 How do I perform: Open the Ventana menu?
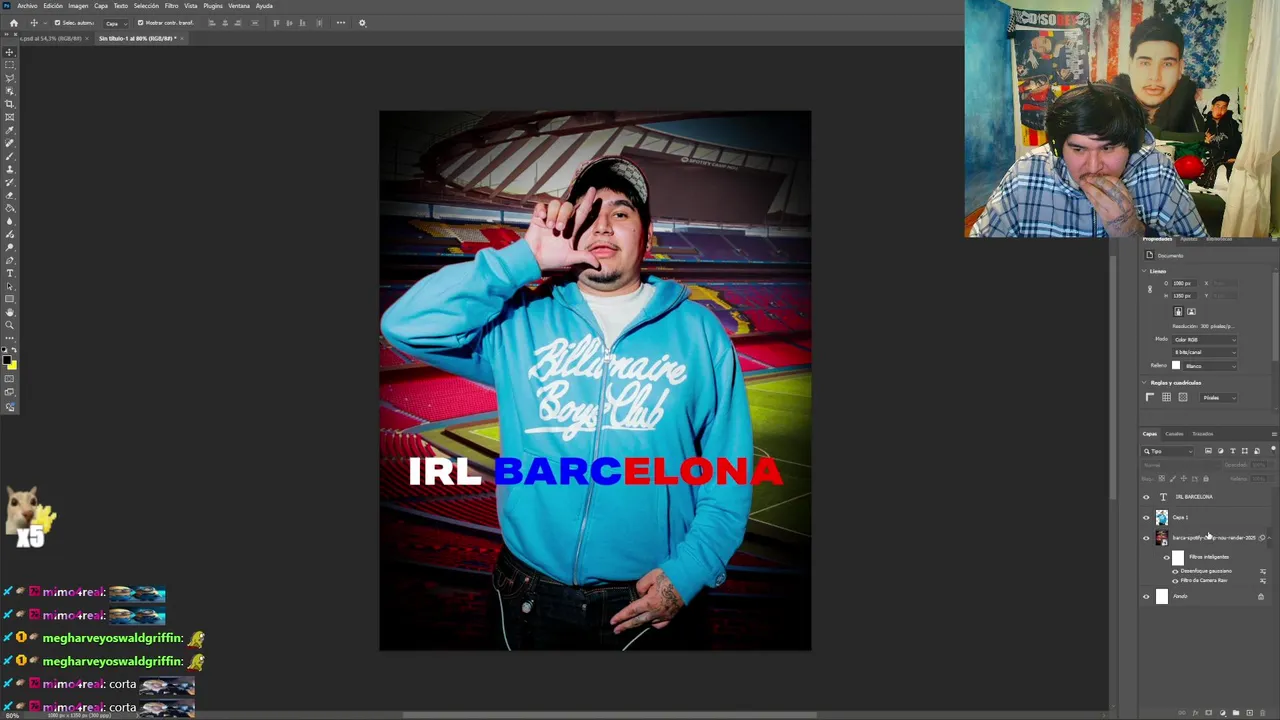point(239,6)
